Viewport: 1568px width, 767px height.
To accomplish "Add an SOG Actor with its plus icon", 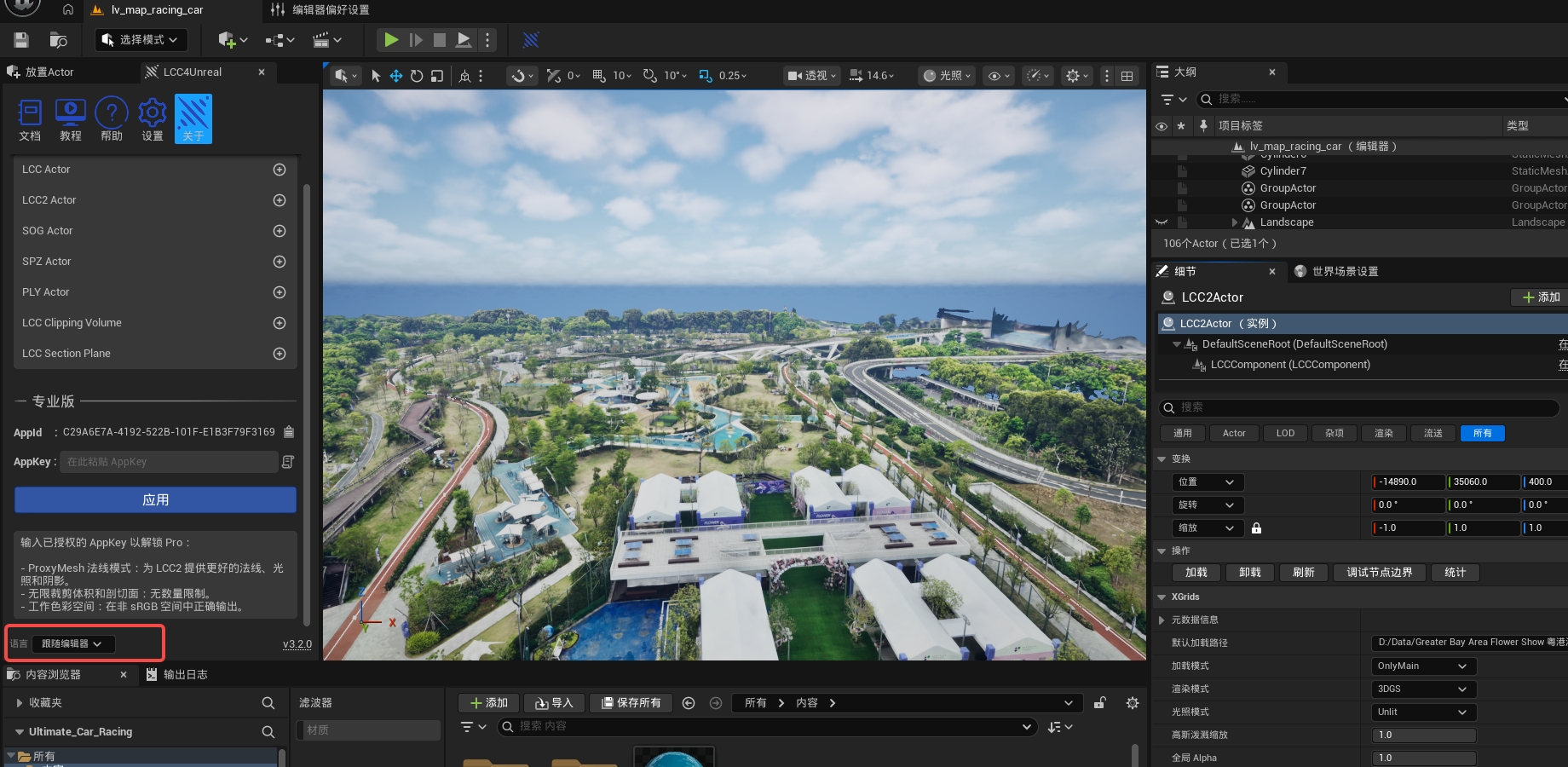I will (x=279, y=231).
